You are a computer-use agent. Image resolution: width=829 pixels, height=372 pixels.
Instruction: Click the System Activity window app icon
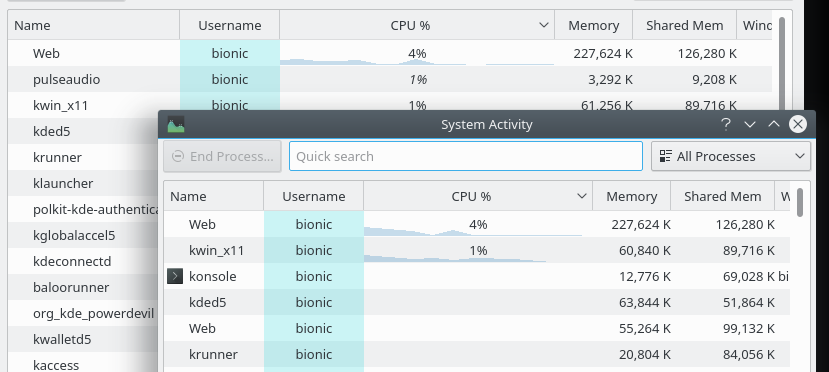[176, 125]
